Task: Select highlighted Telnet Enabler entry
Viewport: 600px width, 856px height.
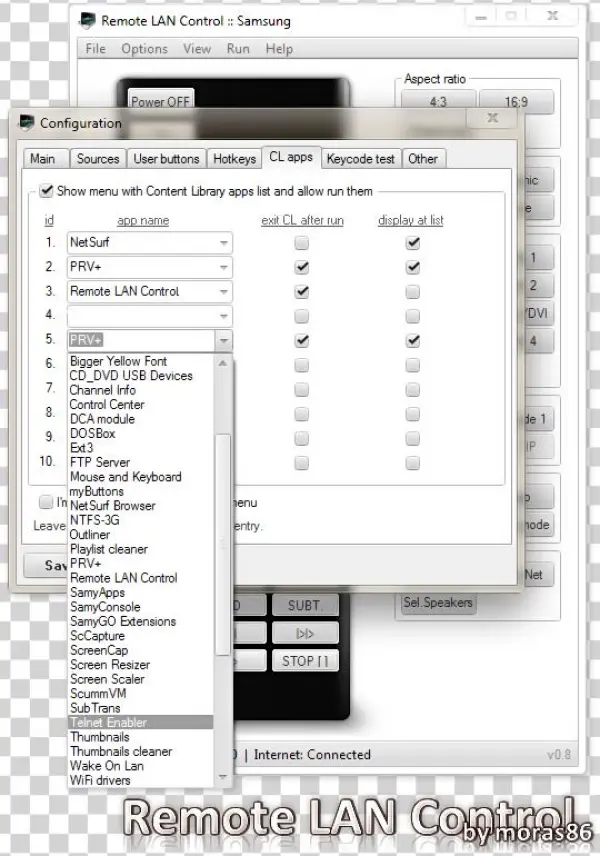Action: click(141, 723)
